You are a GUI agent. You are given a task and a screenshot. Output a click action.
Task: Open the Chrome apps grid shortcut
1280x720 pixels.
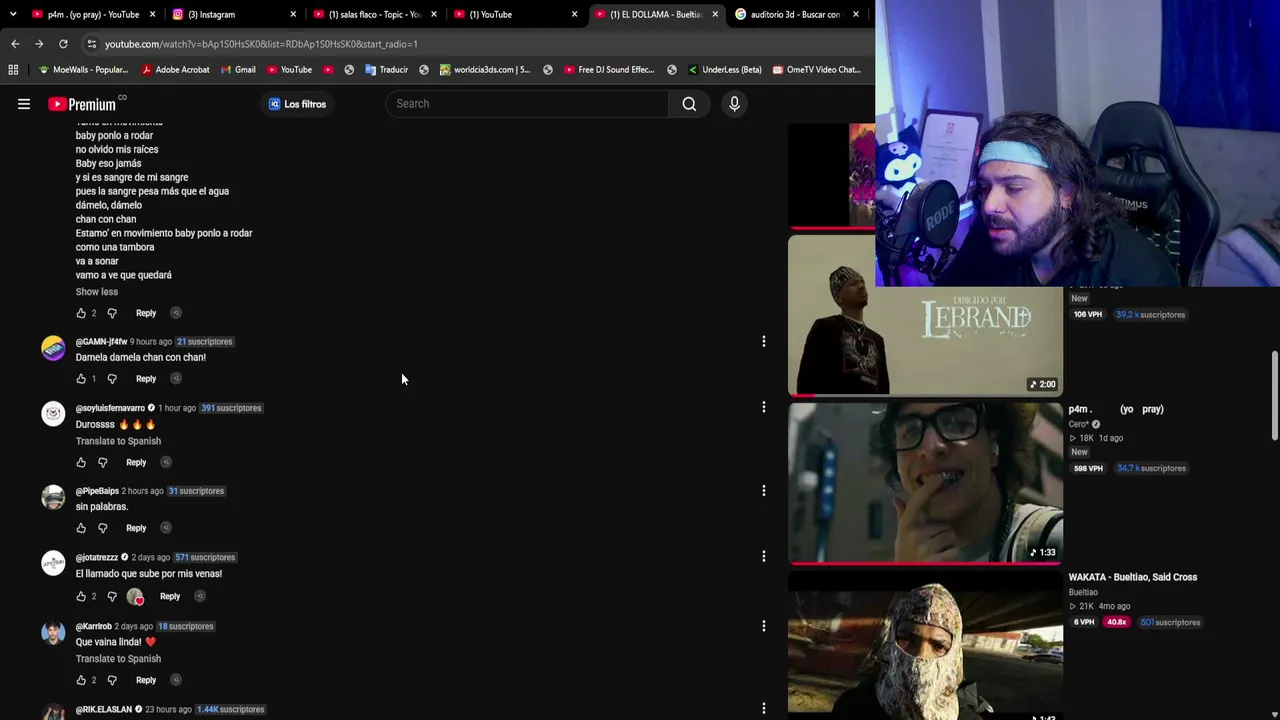click(x=13, y=70)
